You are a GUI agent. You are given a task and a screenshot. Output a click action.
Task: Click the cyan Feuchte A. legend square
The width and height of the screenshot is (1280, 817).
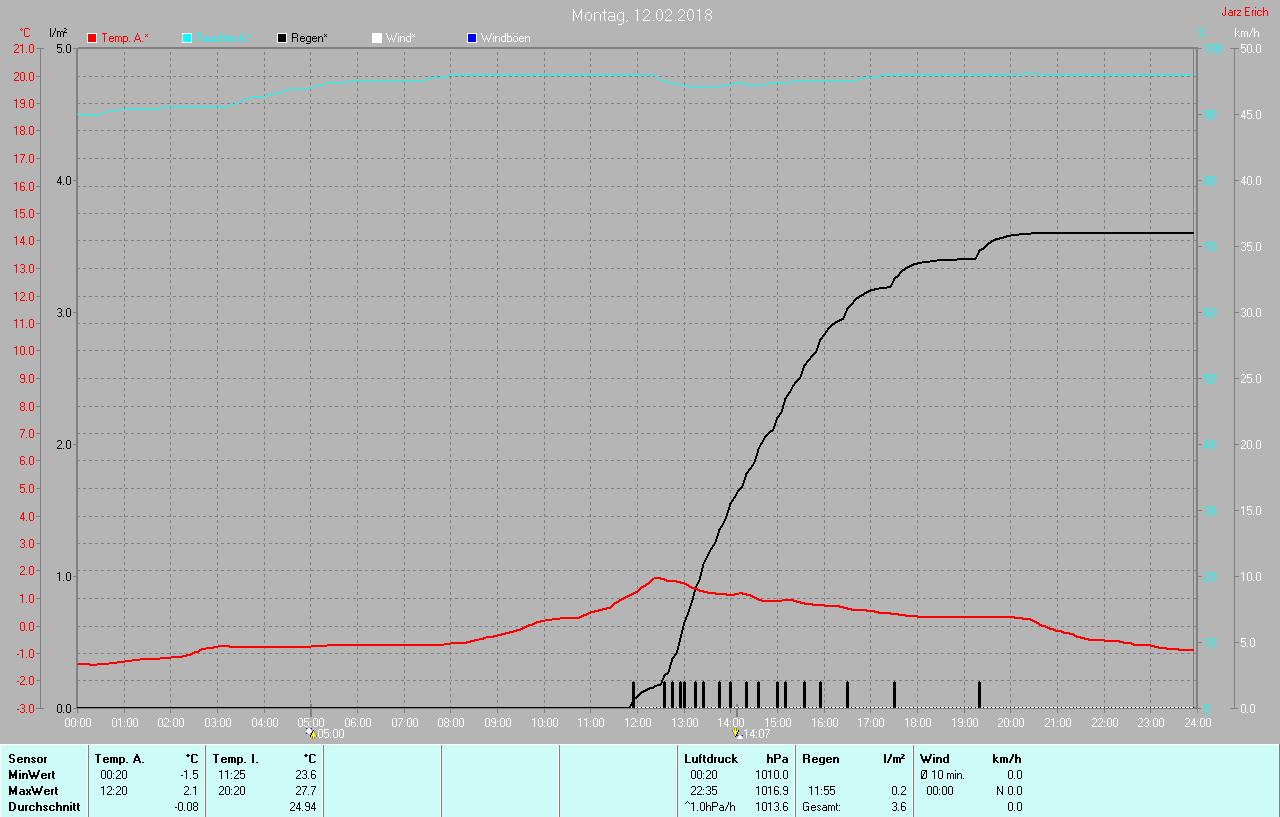click(x=187, y=38)
